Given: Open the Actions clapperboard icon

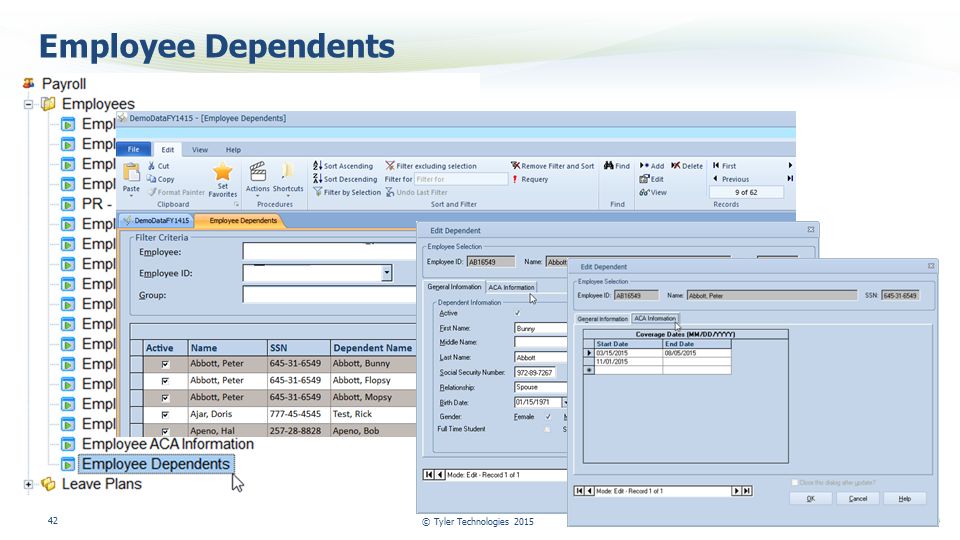Looking at the screenshot, I should (x=258, y=171).
